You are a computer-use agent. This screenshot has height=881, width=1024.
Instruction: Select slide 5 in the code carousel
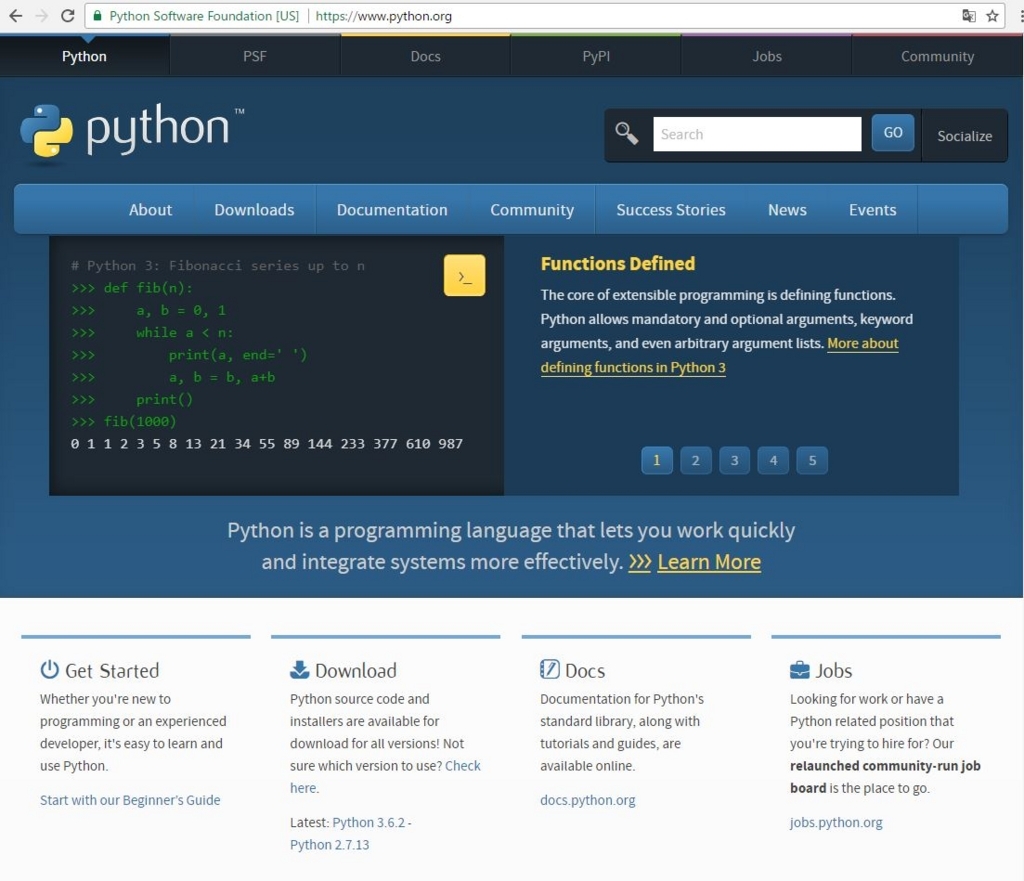pos(812,460)
